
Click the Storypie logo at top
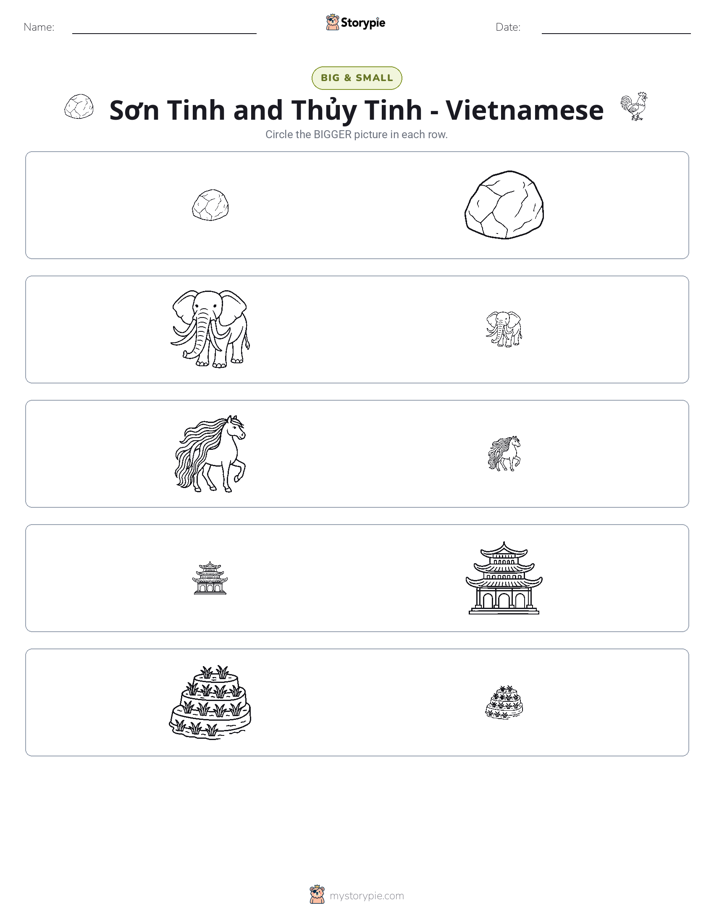[x=356, y=22]
